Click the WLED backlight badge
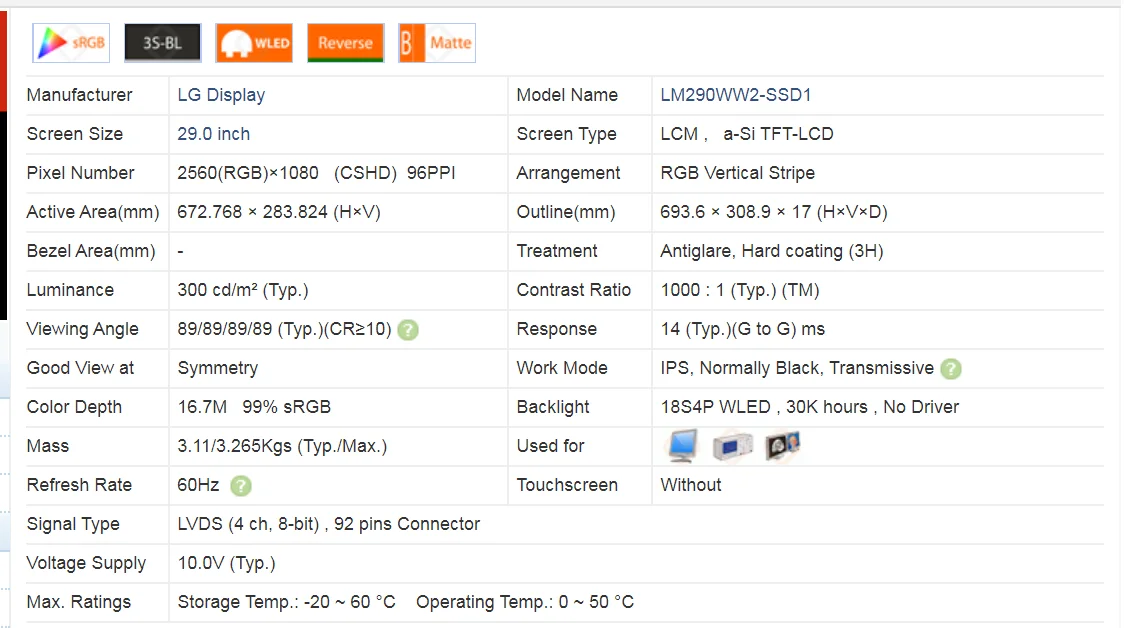Viewport: 1130px width, 628px height. click(254, 43)
